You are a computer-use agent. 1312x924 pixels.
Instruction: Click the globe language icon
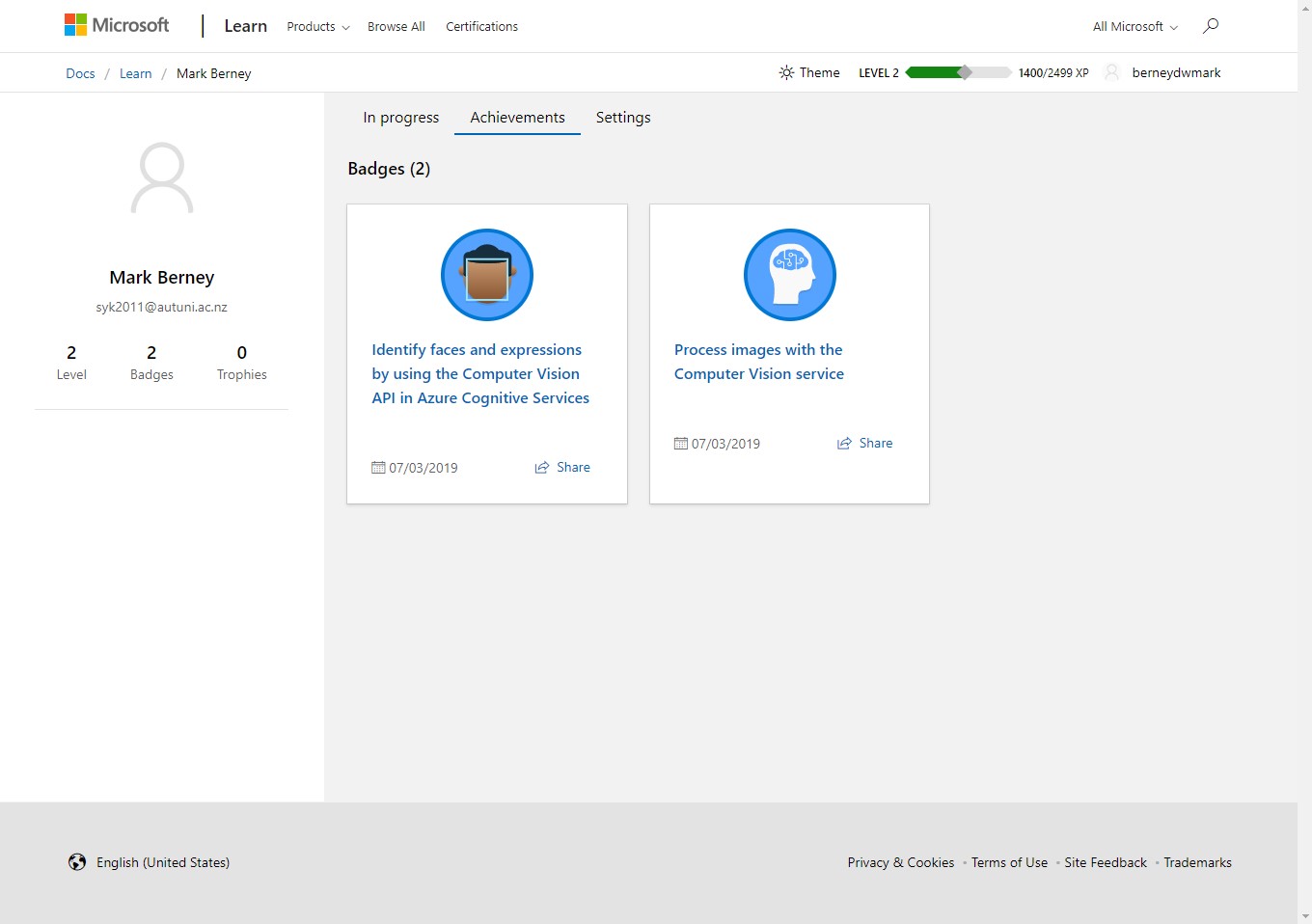(77, 862)
